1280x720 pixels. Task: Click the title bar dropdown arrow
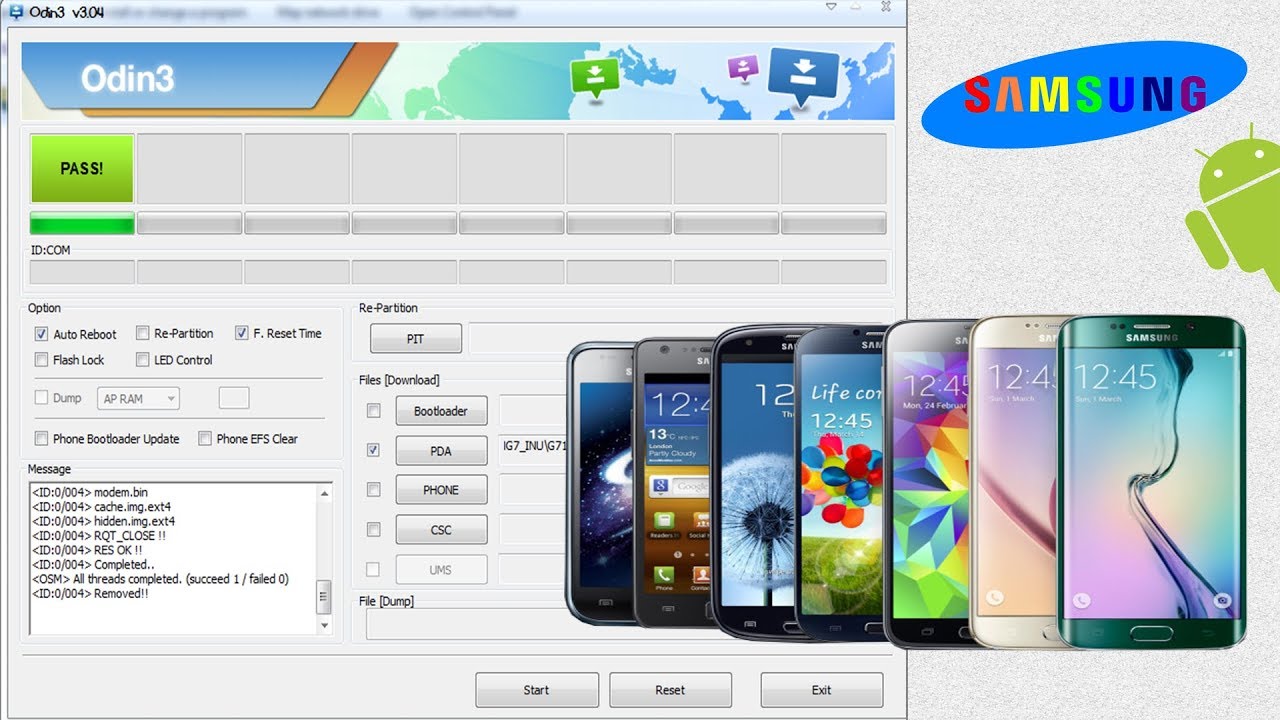(x=831, y=6)
